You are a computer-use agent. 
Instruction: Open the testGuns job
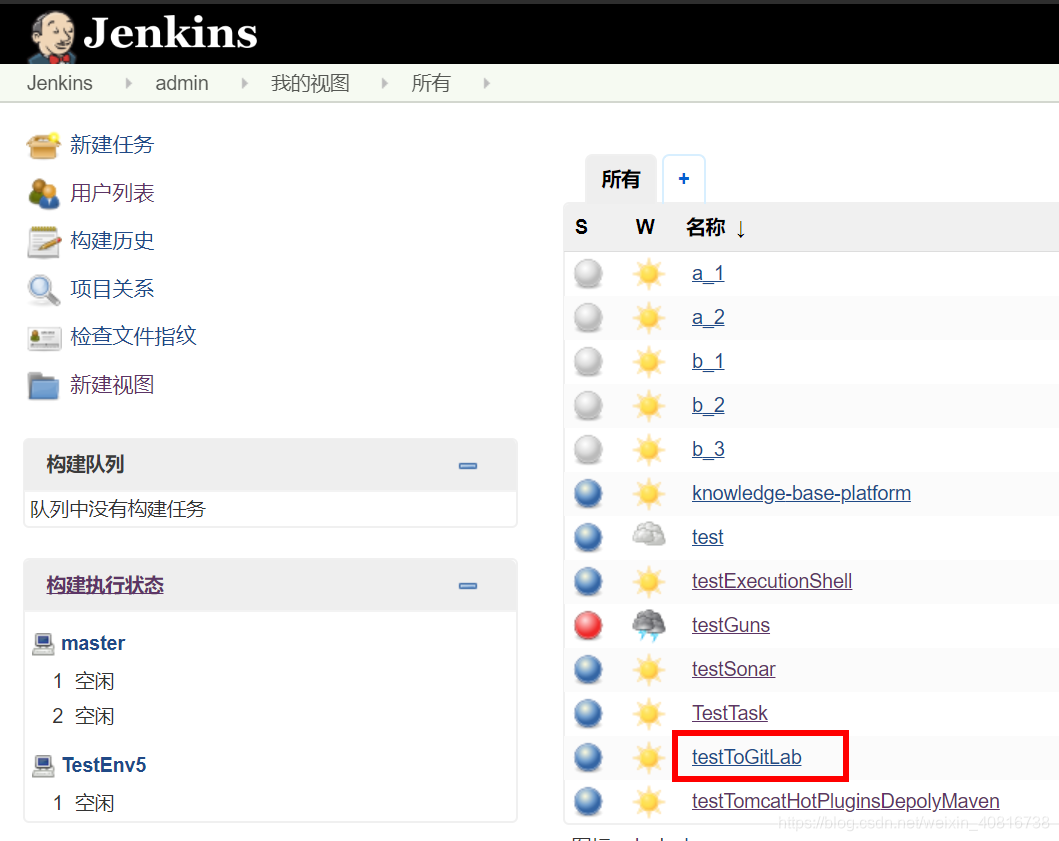point(731,626)
